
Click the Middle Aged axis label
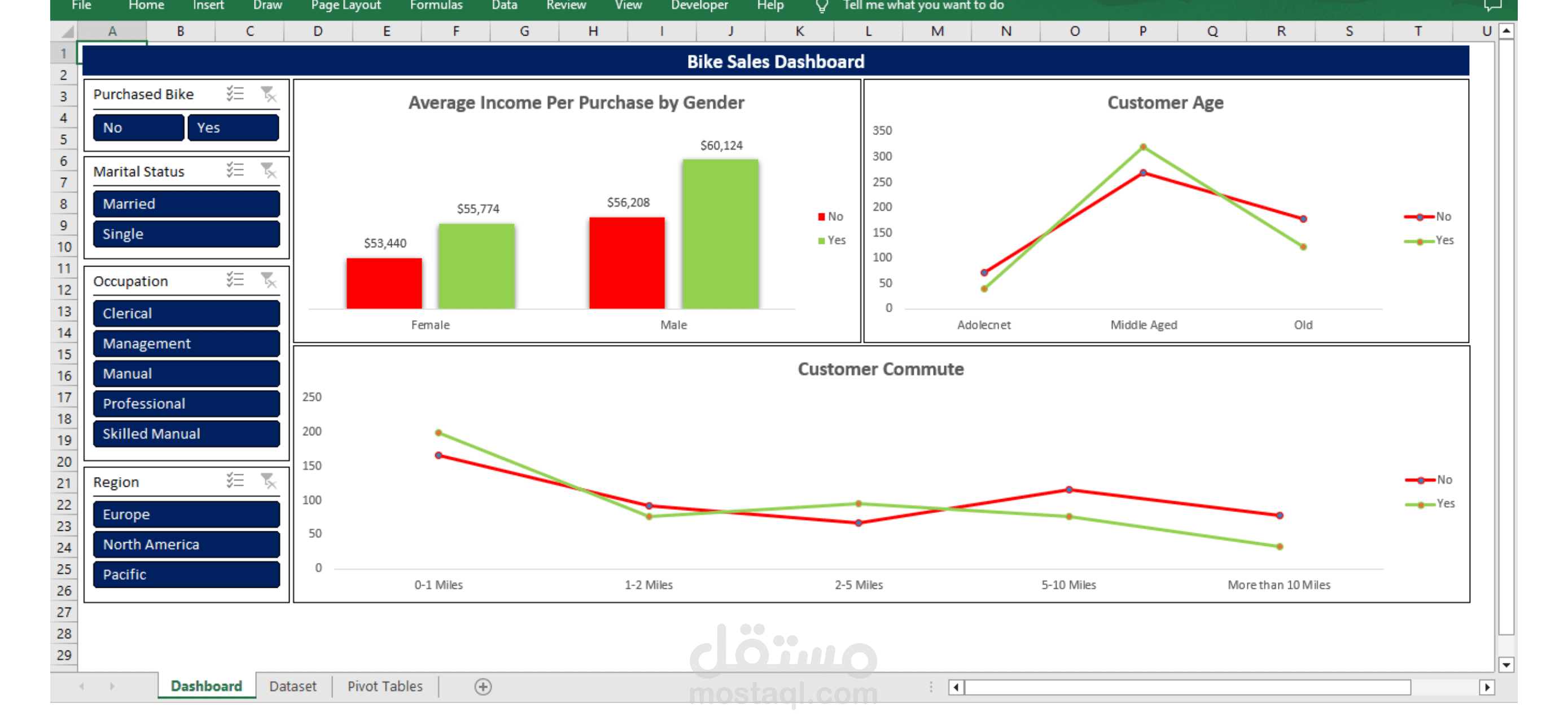tap(1143, 325)
